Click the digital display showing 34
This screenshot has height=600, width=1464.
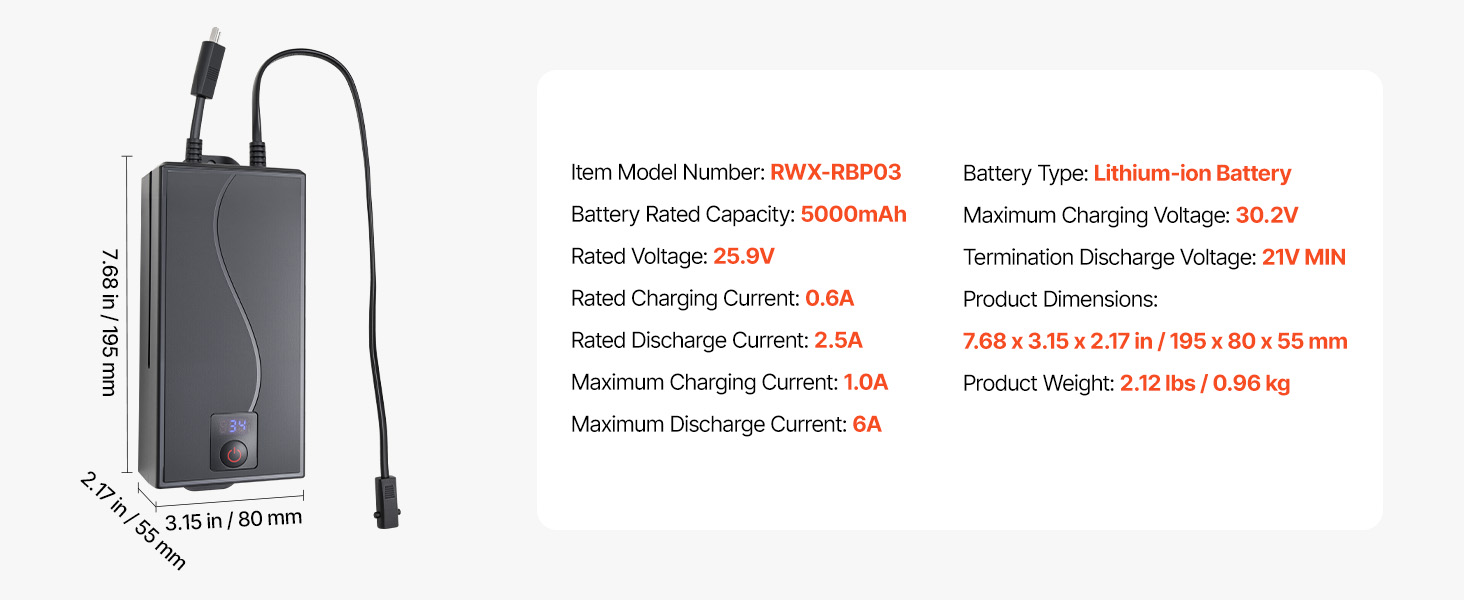[x=235, y=426]
